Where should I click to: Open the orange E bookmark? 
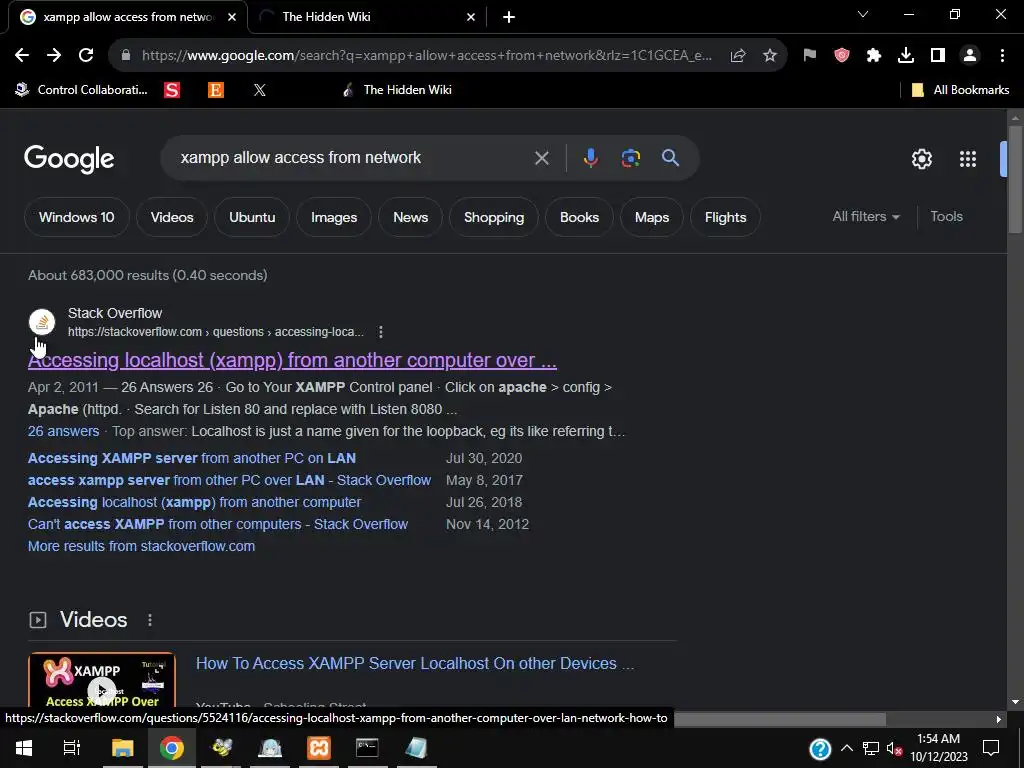216,90
